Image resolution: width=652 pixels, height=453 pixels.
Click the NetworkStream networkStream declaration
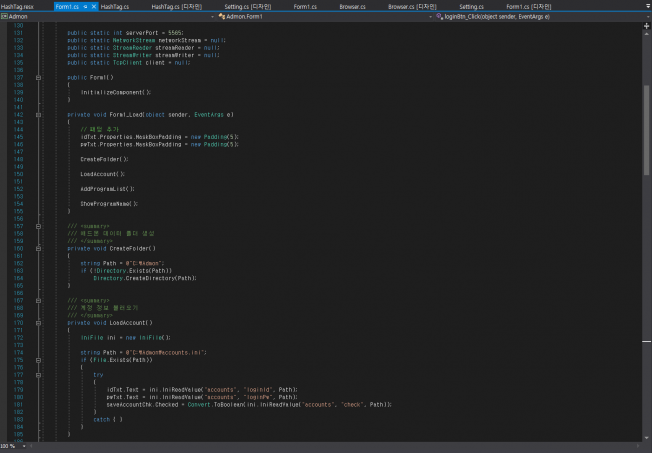pyautogui.click(x=146, y=40)
